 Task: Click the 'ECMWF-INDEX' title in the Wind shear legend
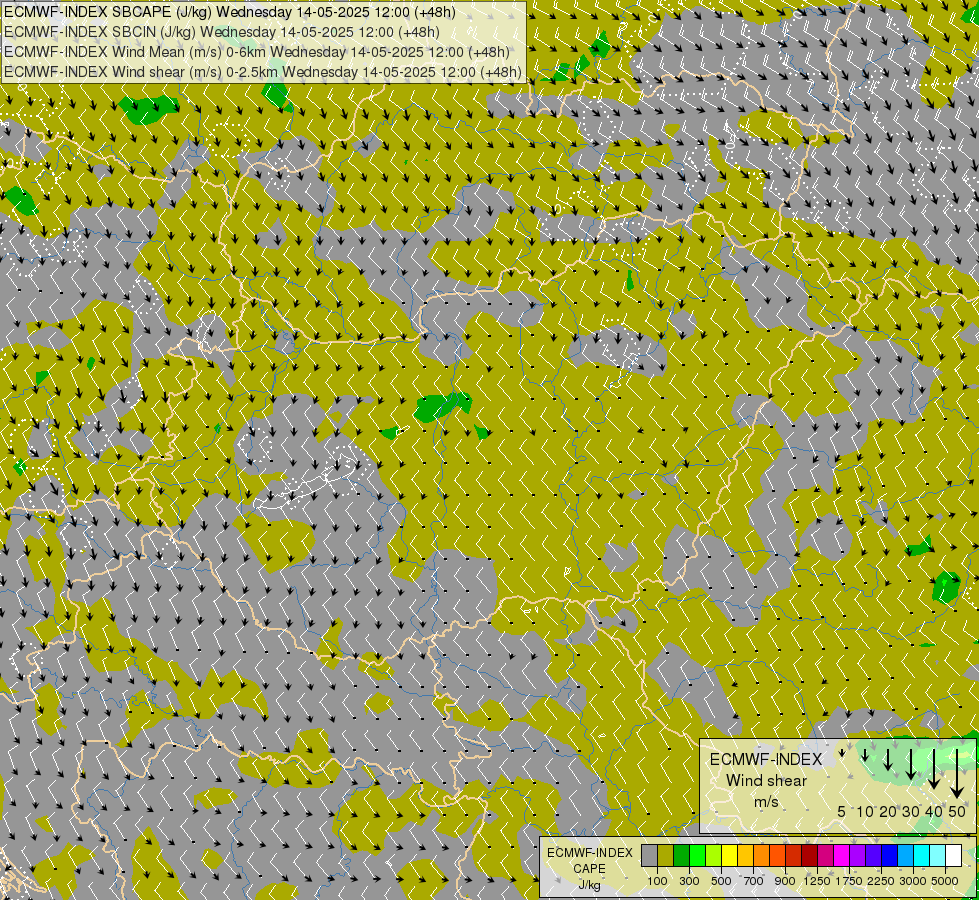pos(766,759)
